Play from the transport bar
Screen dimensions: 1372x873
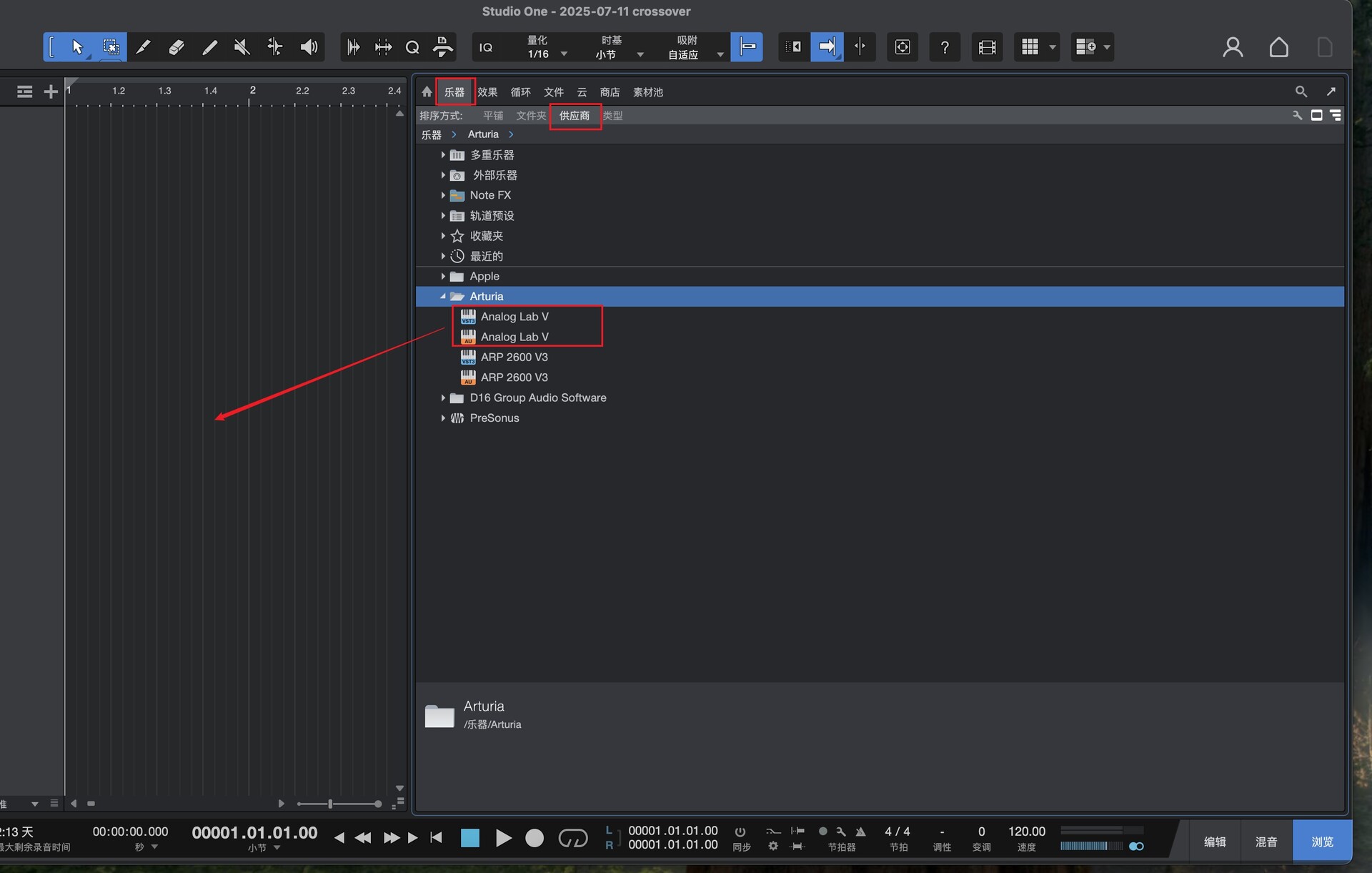coord(503,838)
